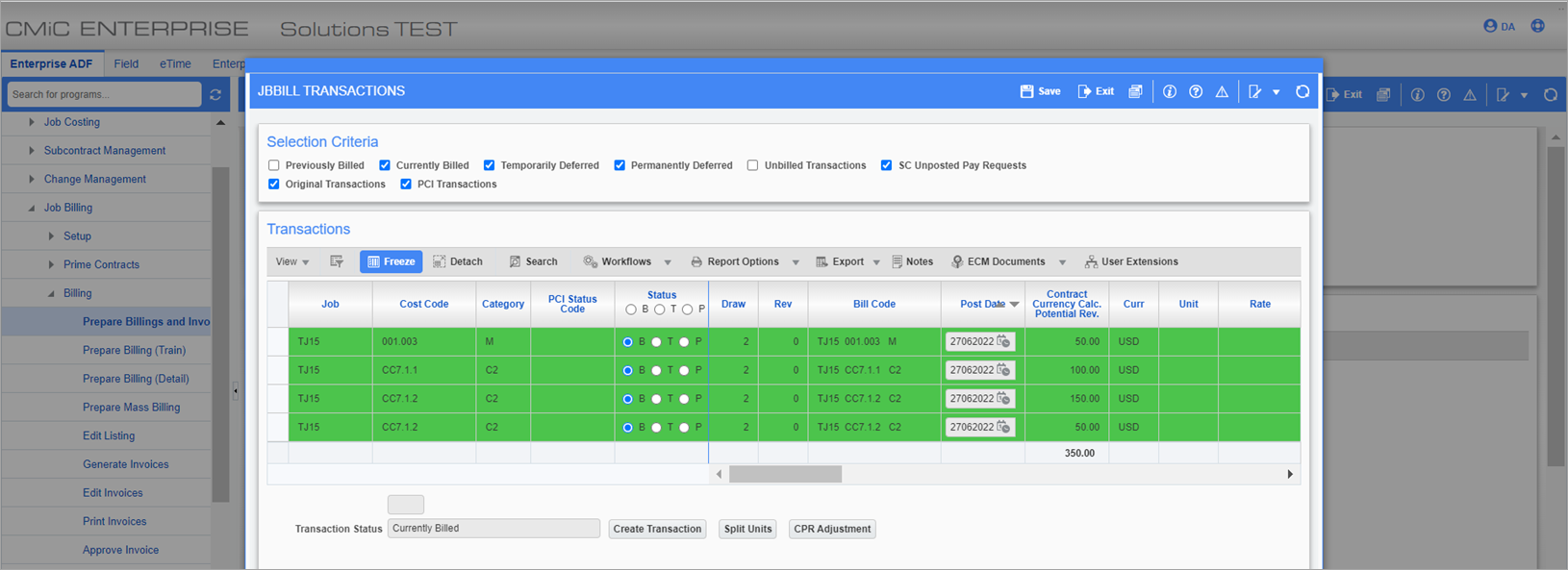Open the edit page icon in popup header

coord(1254,91)
